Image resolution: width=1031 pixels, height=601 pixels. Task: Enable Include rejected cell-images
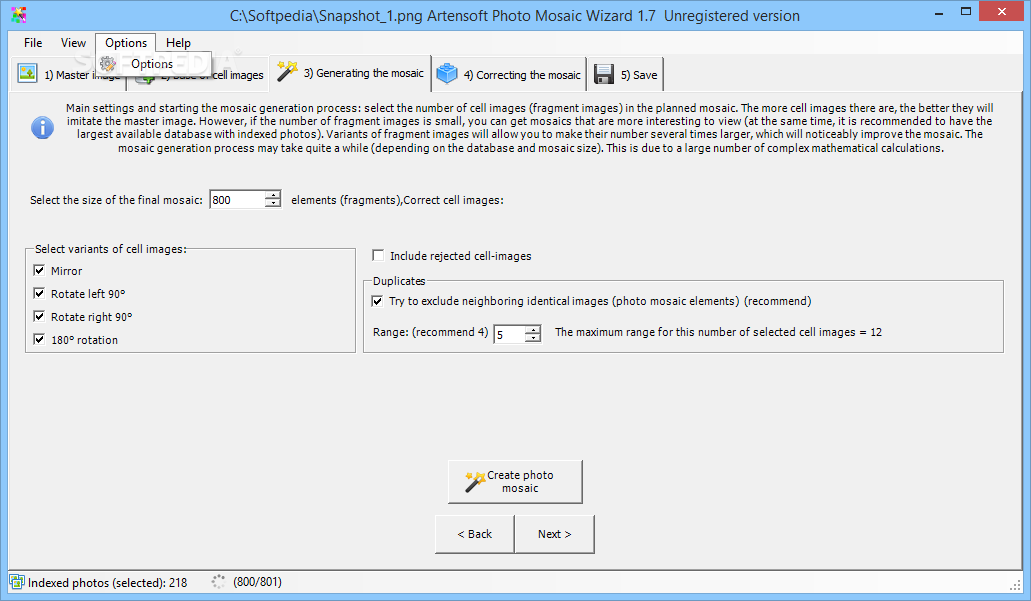(378, 255)
